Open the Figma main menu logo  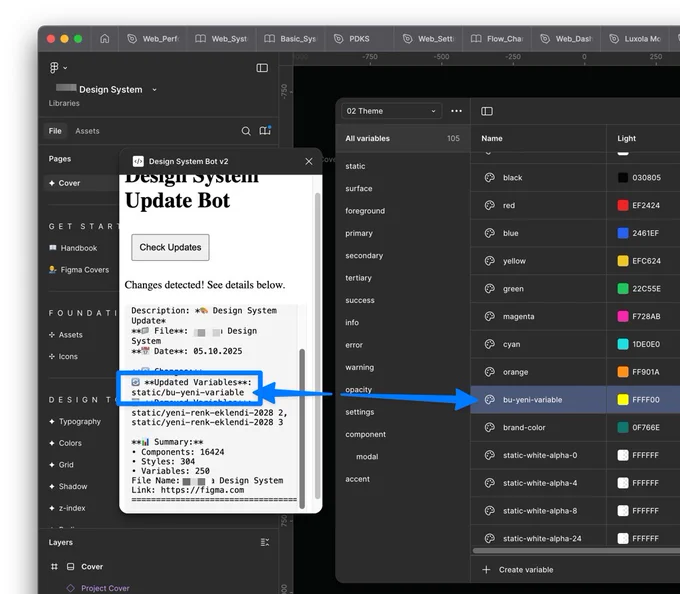point(54,68)
